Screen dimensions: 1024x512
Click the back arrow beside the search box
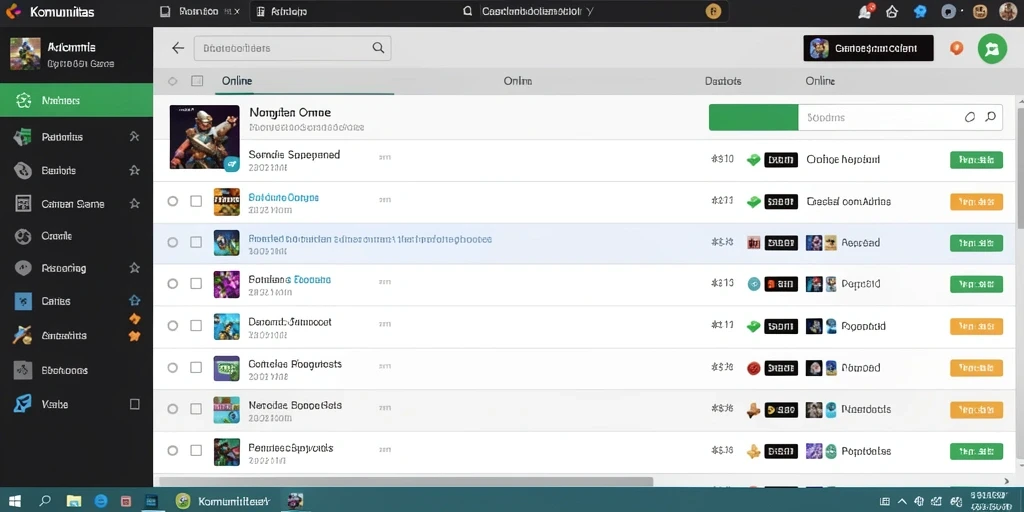(178, 48)
